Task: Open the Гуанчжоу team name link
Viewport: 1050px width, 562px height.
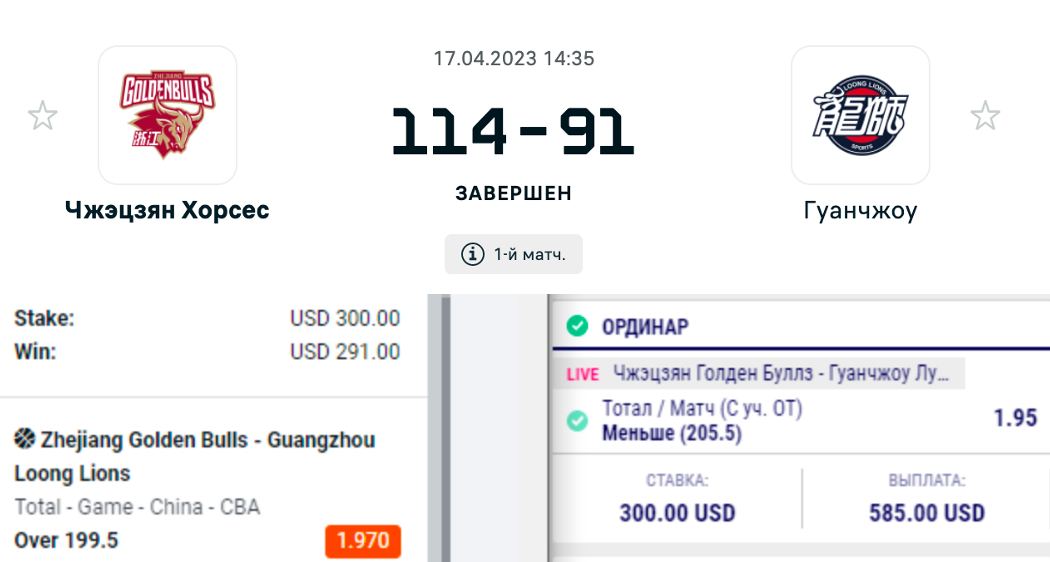Action: 860,210
